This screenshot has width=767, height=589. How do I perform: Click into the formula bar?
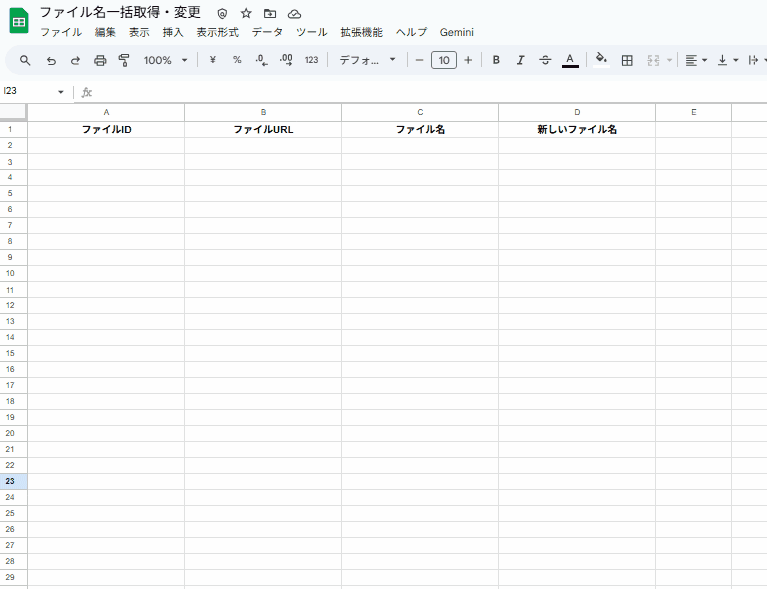pyautogui.click(x=430, y=92)
